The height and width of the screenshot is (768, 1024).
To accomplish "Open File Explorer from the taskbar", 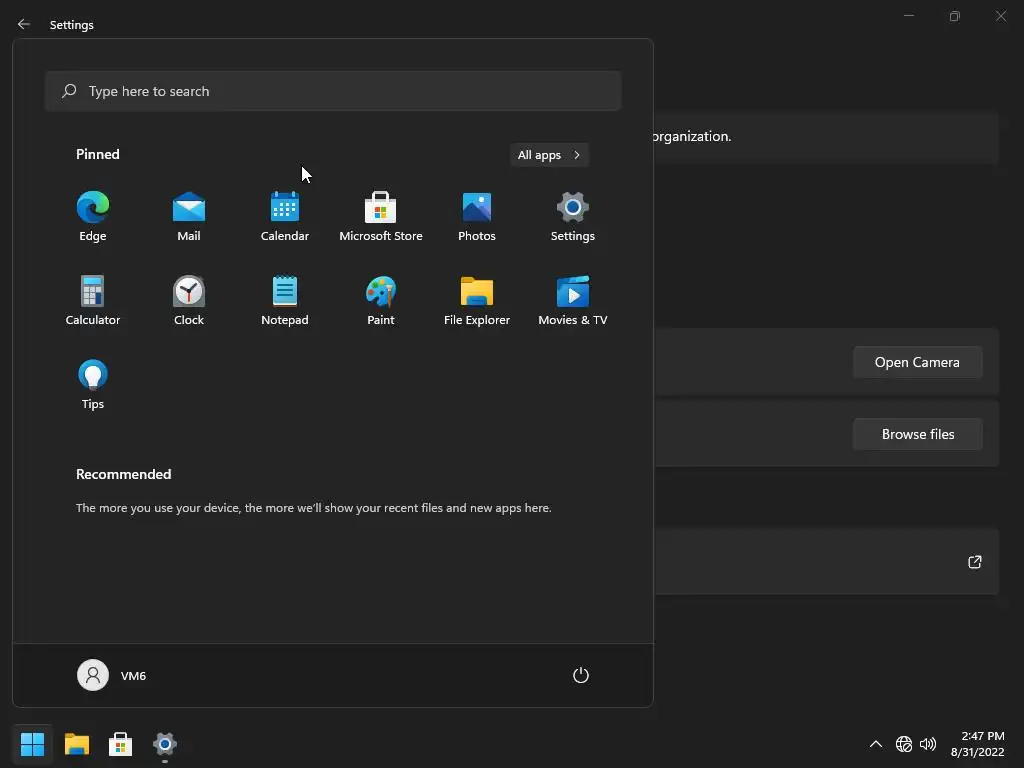I will click(76, 744).
